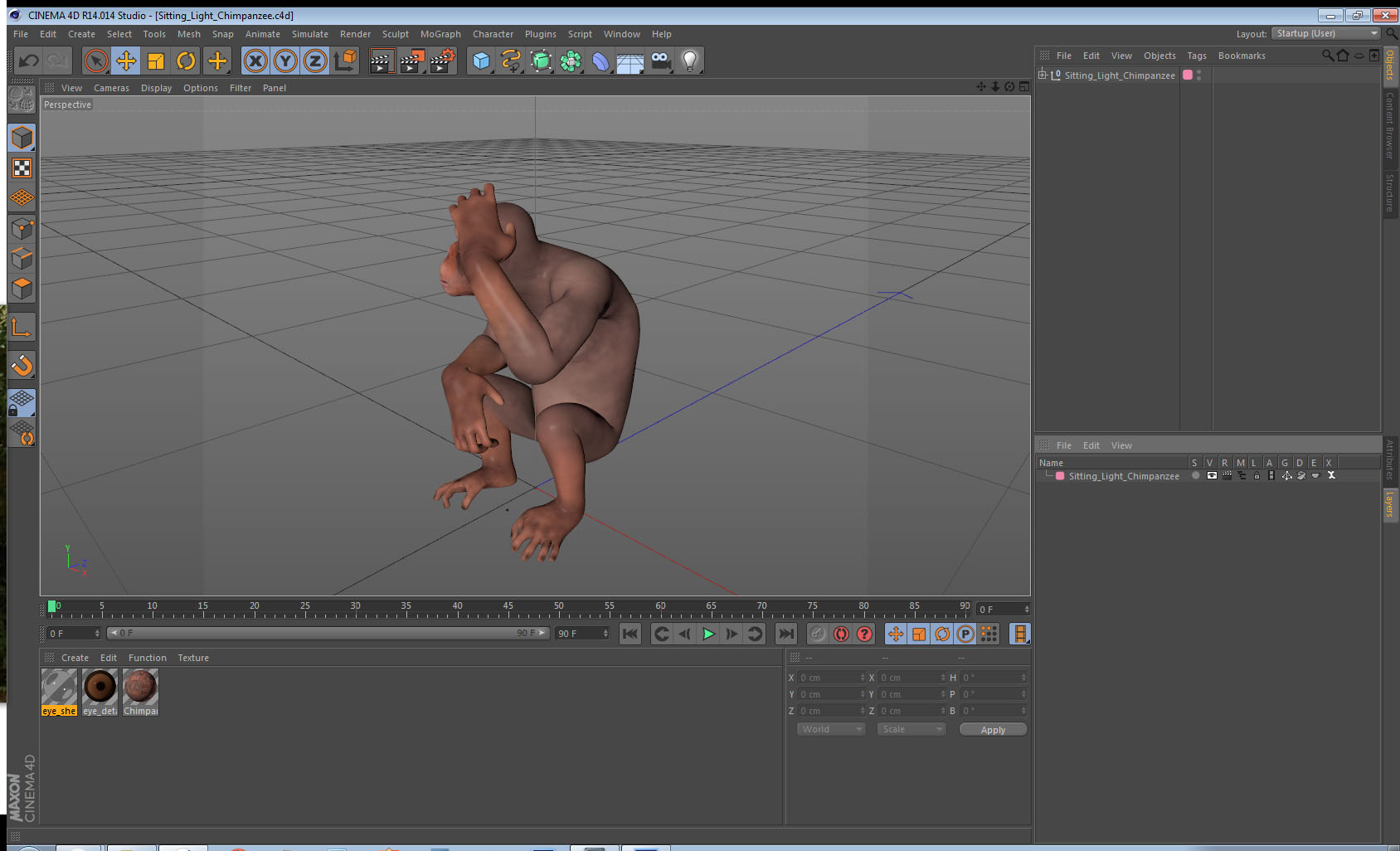Open material manager Texture menu
Image resolution: width=1400 pixels, height=851 pixels.
coord(193,658)
